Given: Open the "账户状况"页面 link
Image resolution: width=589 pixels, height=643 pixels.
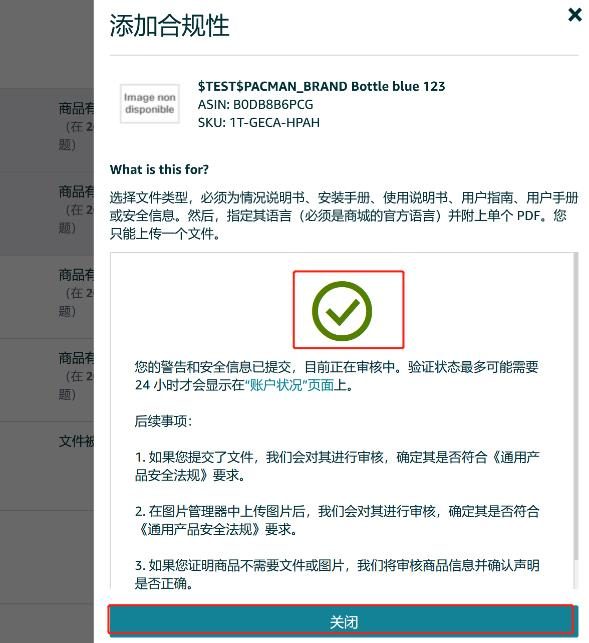Looking at the screenshot, I should click(289, 385).
